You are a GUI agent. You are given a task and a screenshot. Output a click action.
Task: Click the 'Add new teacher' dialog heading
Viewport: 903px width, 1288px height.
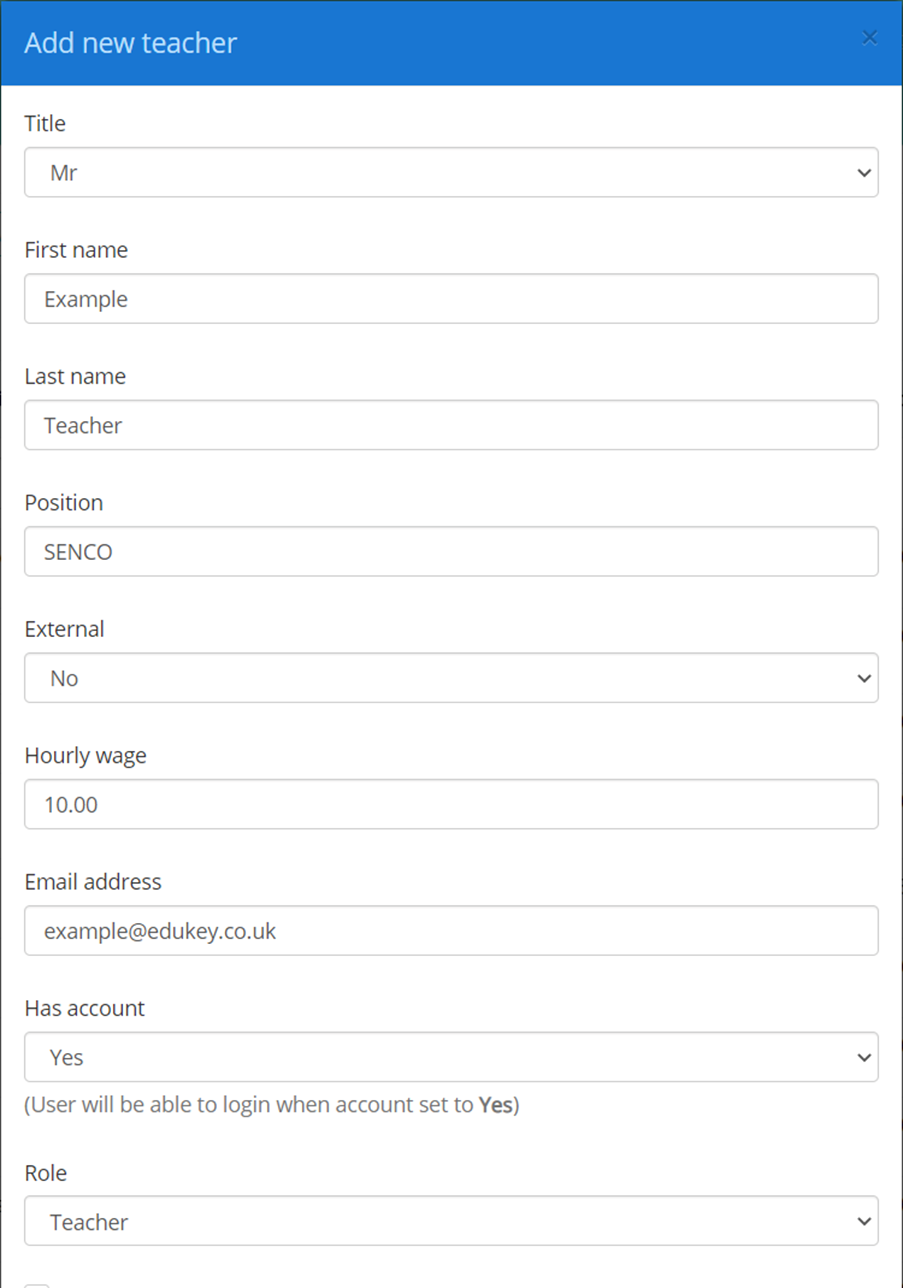pyautogui.click(x=130, y=43)
